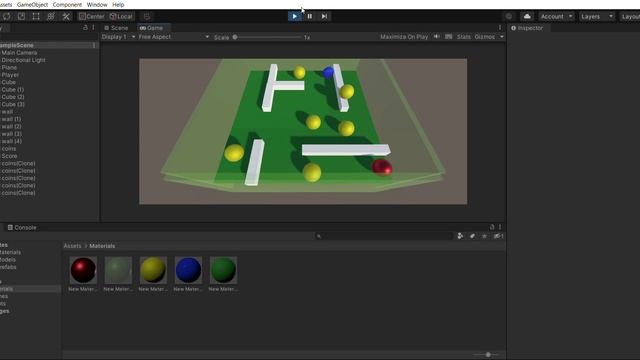Click the Project search field

point(384,236)
